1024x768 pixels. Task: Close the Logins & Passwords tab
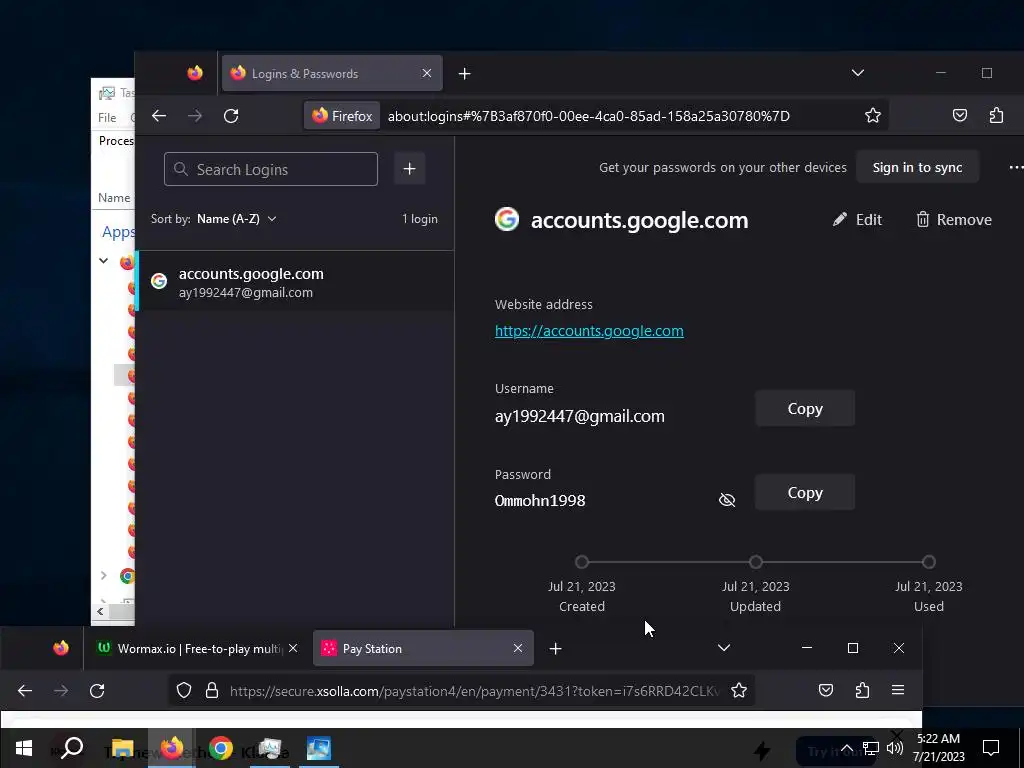(427, 73)
